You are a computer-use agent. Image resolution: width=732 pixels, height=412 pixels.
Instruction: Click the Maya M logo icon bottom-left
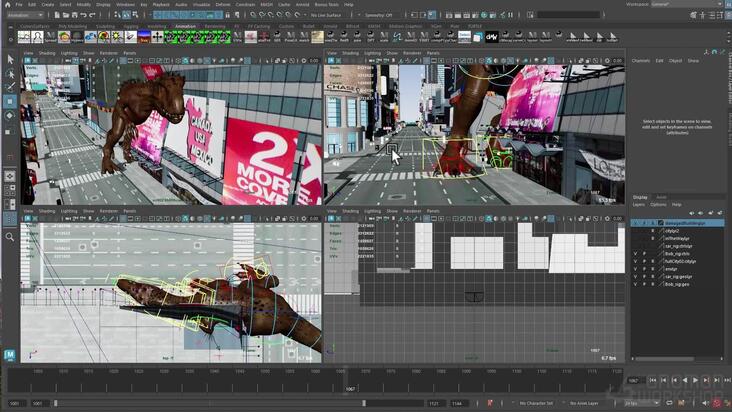[10, 355]
